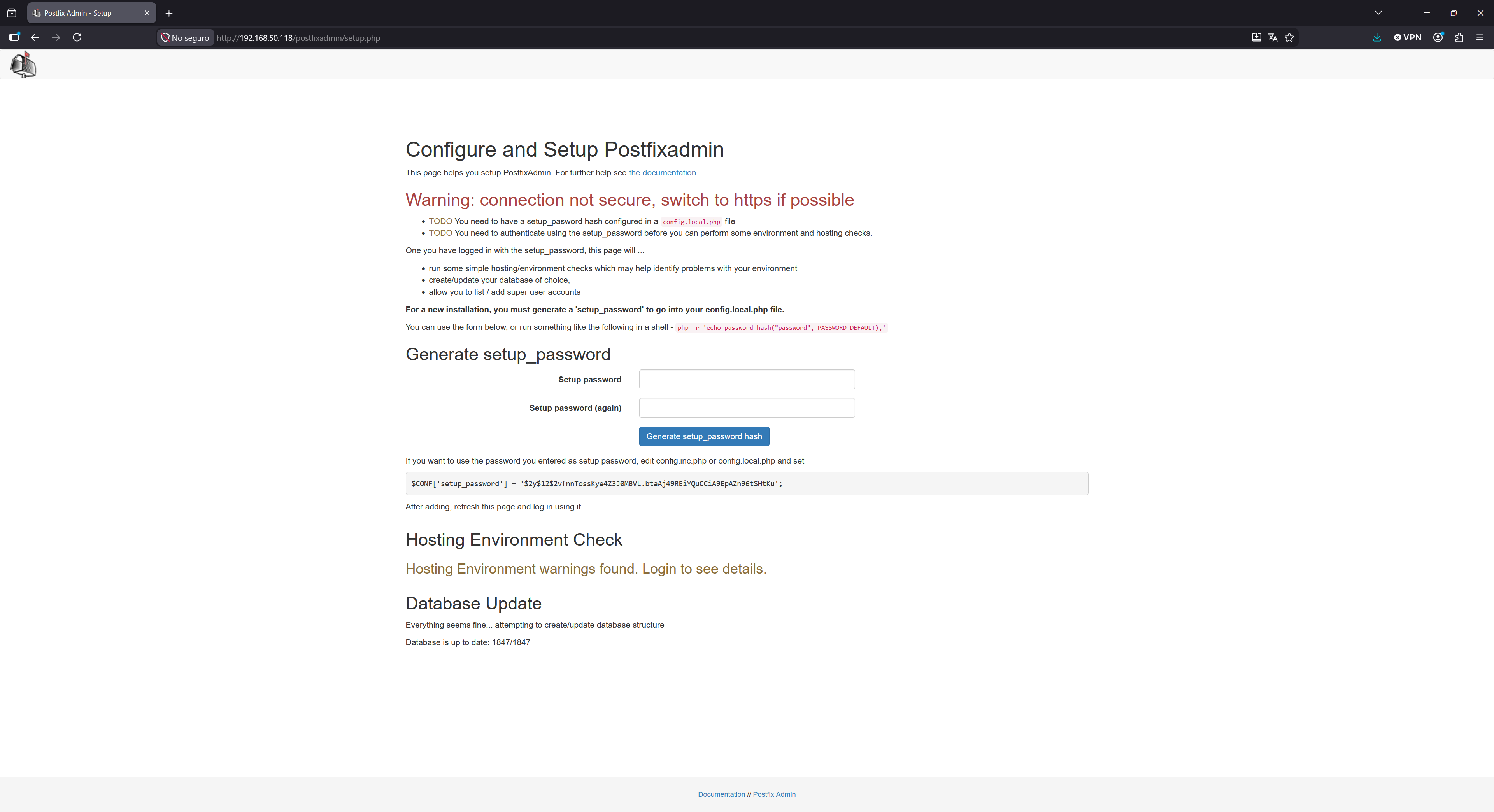The width and height of the screenshot is (1494, 812).
Task: Select the Postfix Admin - Setup tab
Action: click(x=92, y=13)
